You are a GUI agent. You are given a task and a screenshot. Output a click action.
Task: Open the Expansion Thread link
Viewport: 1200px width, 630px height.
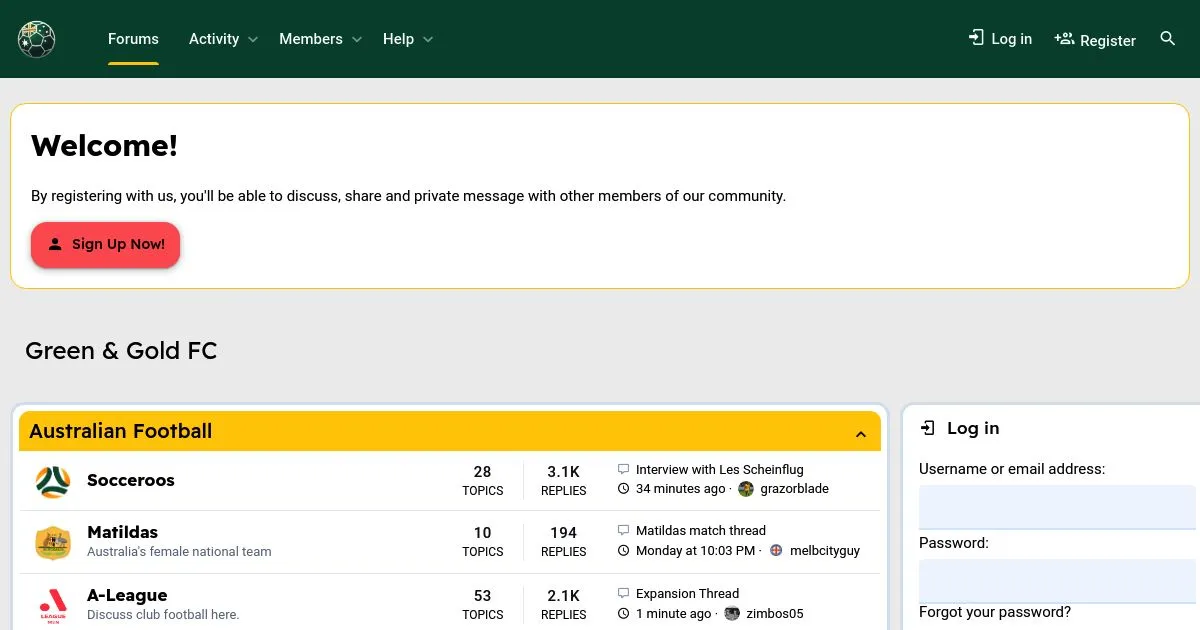pos(687,593)
